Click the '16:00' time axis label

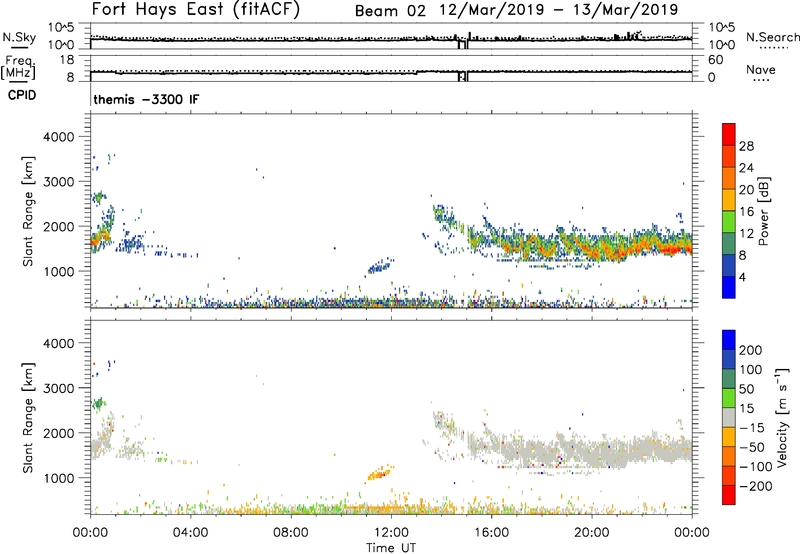[x=491, y=533]
